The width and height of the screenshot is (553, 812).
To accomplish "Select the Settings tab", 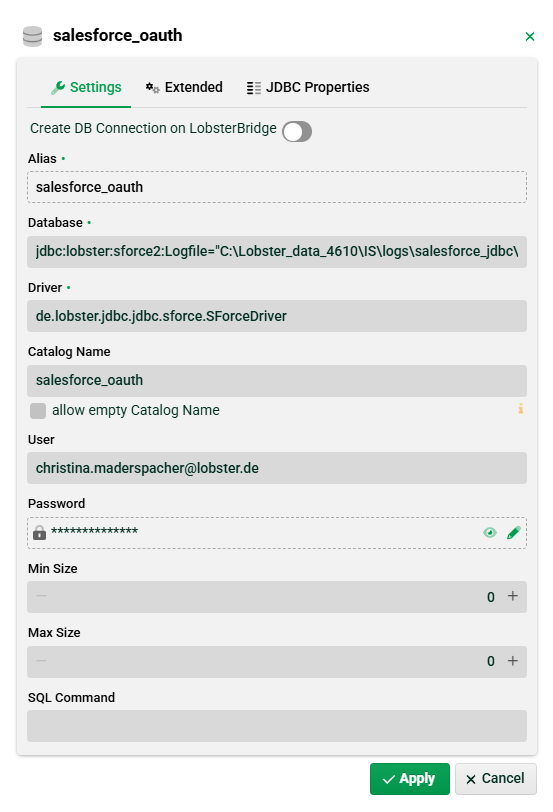I will point(86,87).
